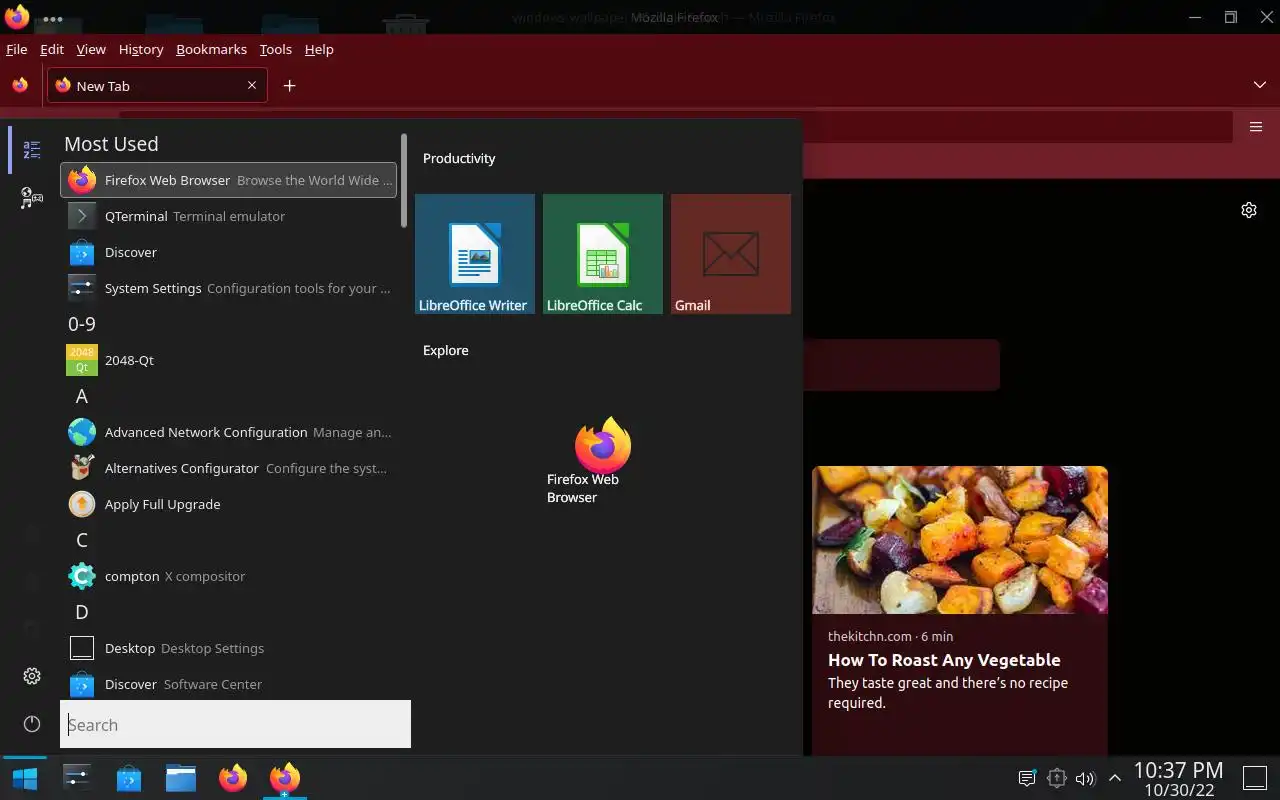Viewport: 1280px width, 800px height.
Task: Open the History menu
Action: pyautogui.click(x=141, y=49)
